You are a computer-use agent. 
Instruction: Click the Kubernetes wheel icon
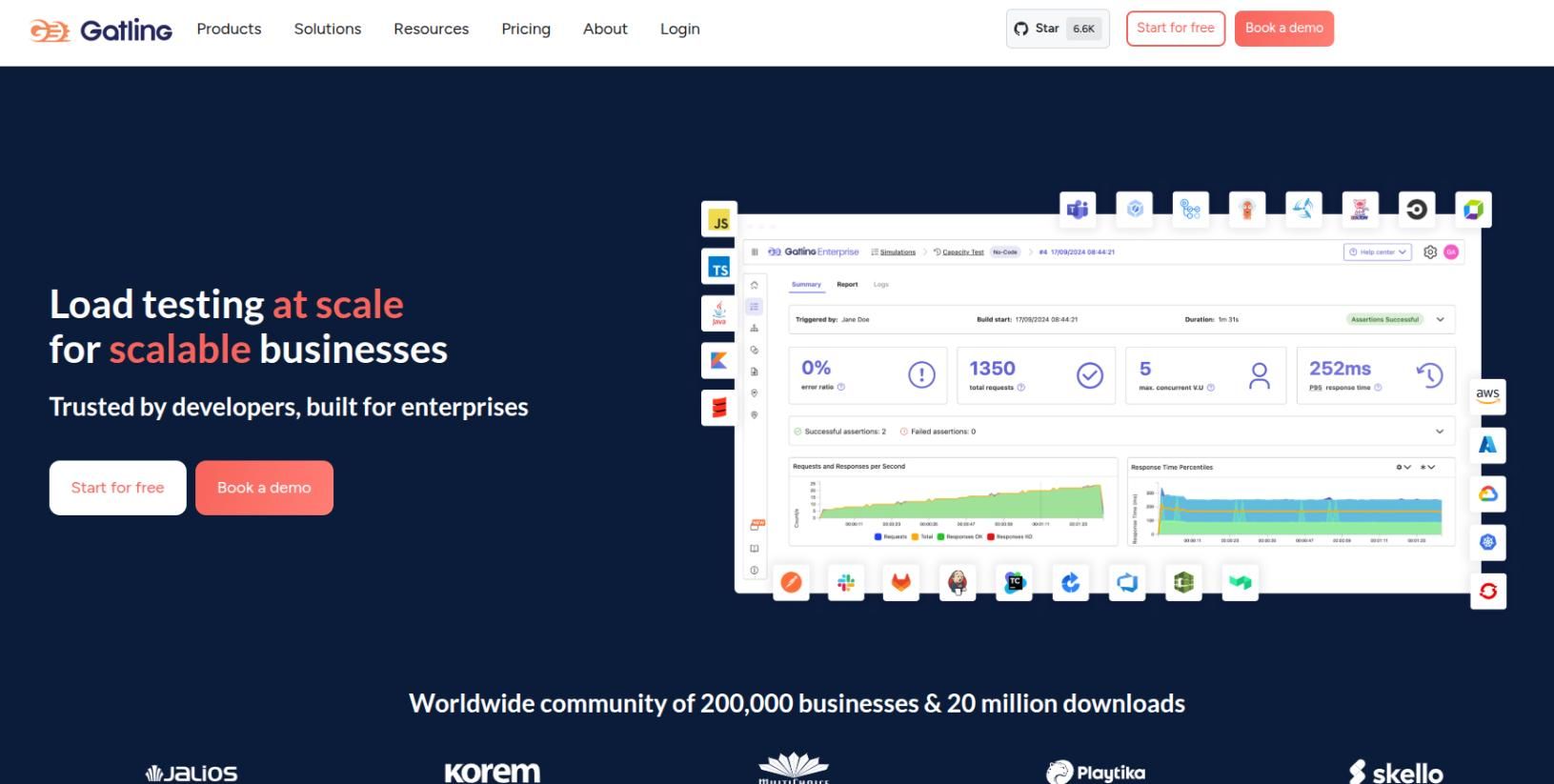(x=1488, y=542)
